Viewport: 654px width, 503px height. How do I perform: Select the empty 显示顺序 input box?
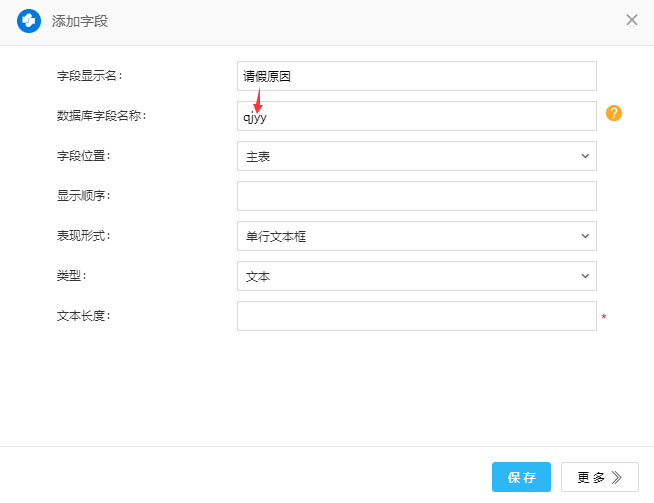pos(416,196)
